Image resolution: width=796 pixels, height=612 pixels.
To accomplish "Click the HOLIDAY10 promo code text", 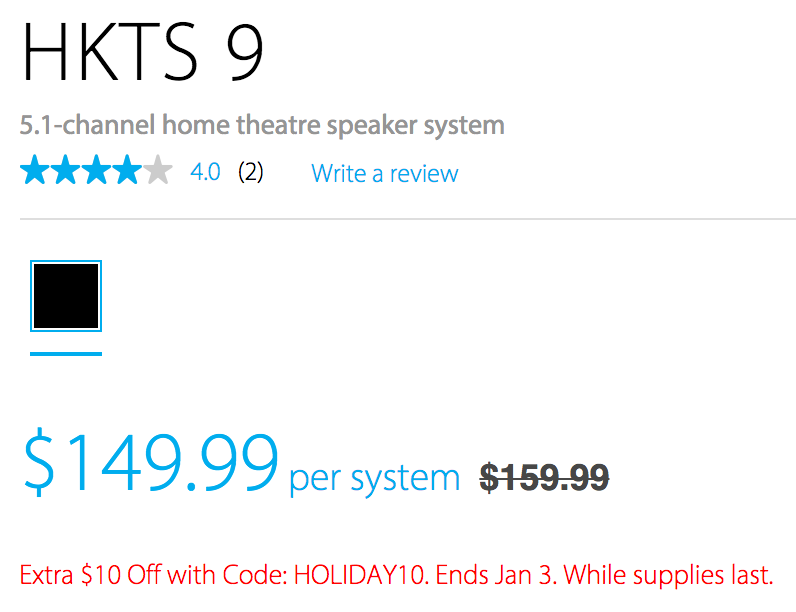I will (x=365, y=575).
